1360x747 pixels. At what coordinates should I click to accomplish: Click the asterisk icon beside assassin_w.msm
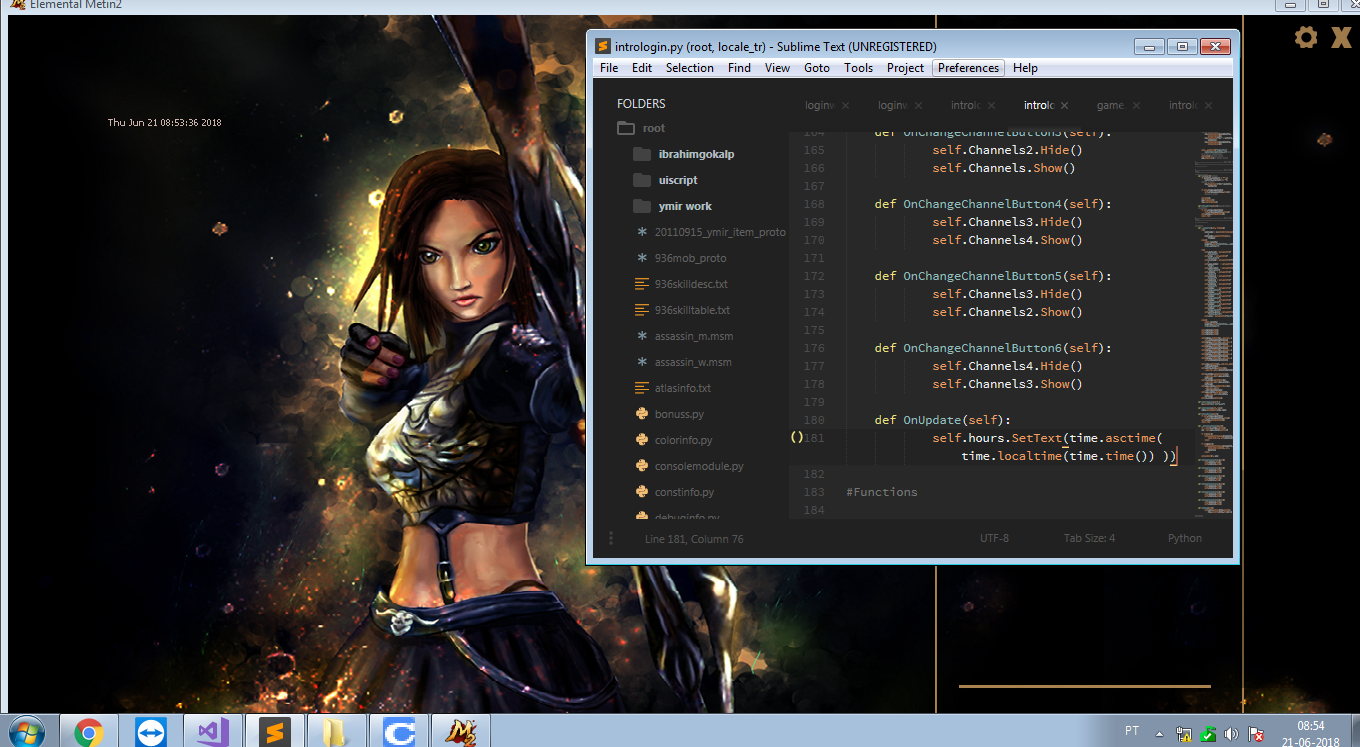pyautogui.click(x=642, y=362)
